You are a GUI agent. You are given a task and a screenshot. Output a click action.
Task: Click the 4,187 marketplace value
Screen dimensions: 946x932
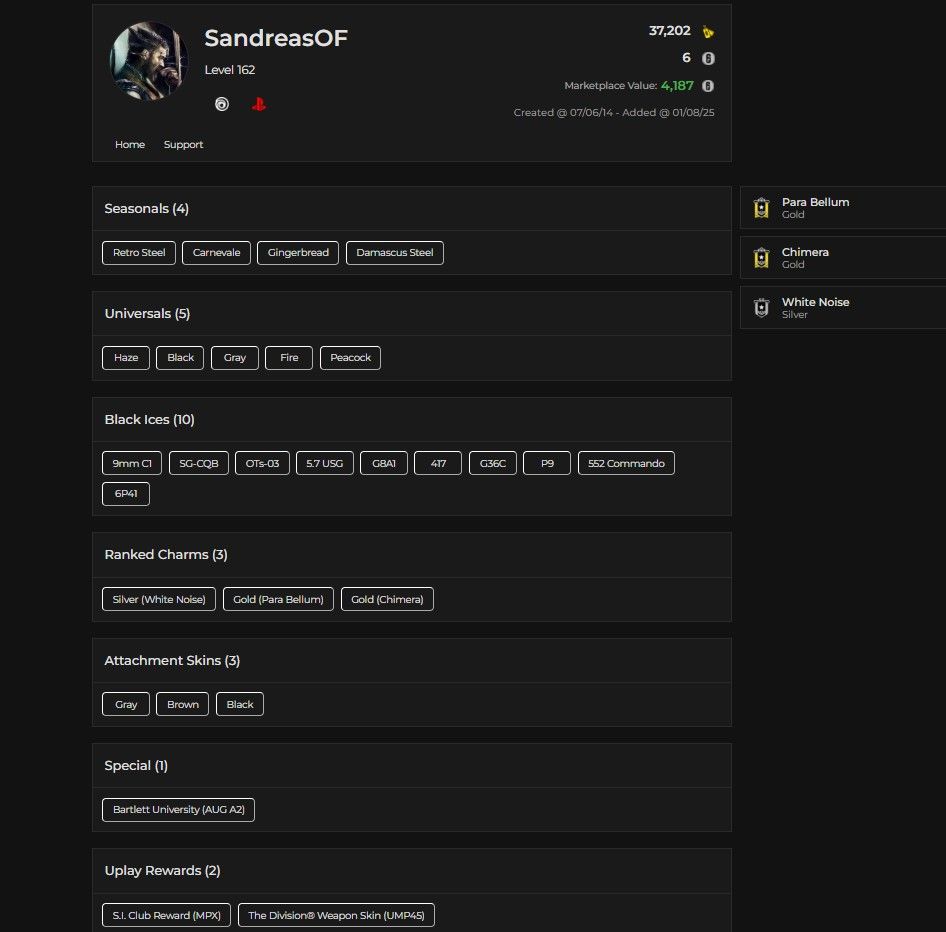pyautogui.click(x=677, y=86)
